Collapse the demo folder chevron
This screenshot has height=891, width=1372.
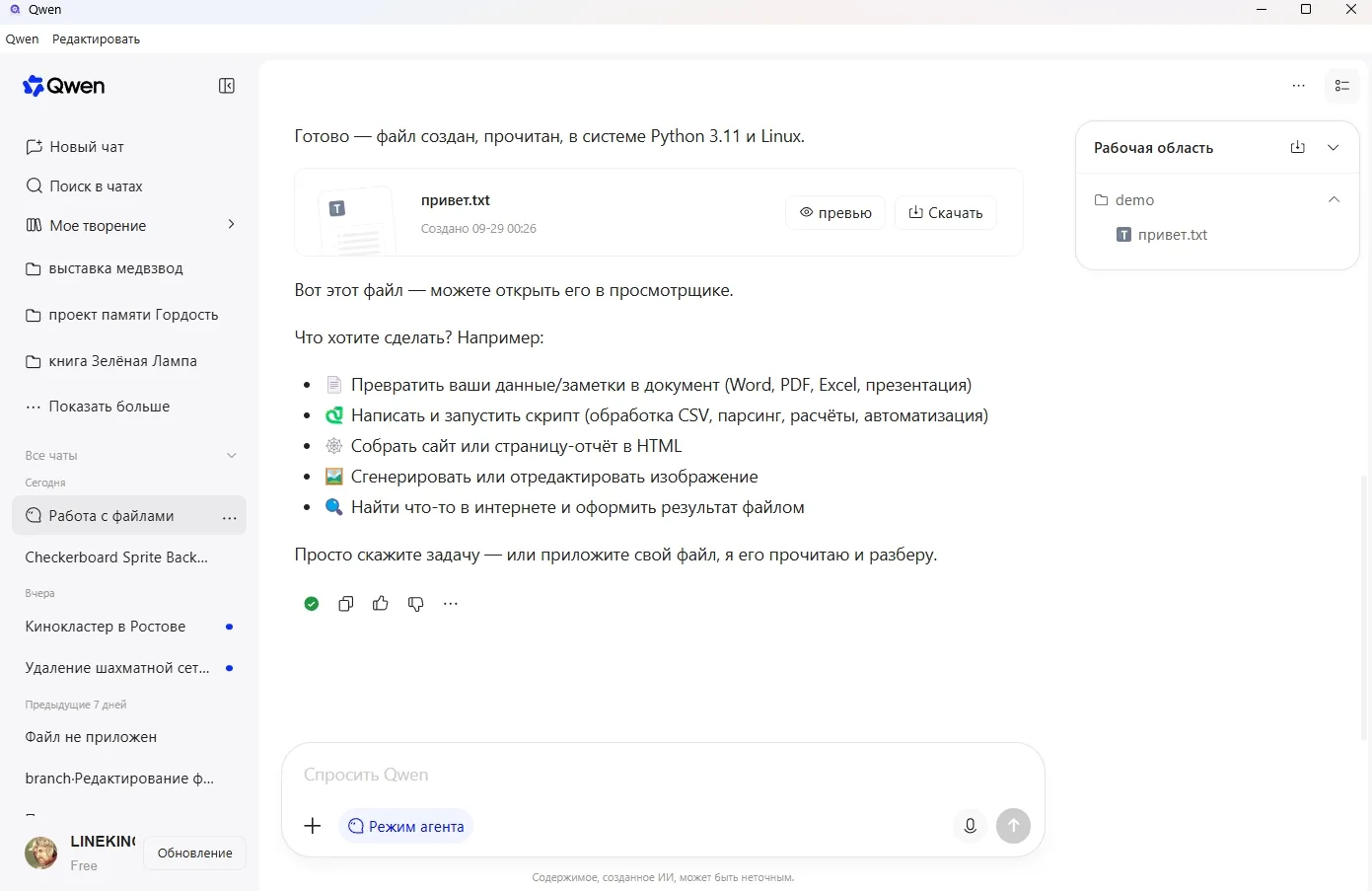[x=1335, y=199]
